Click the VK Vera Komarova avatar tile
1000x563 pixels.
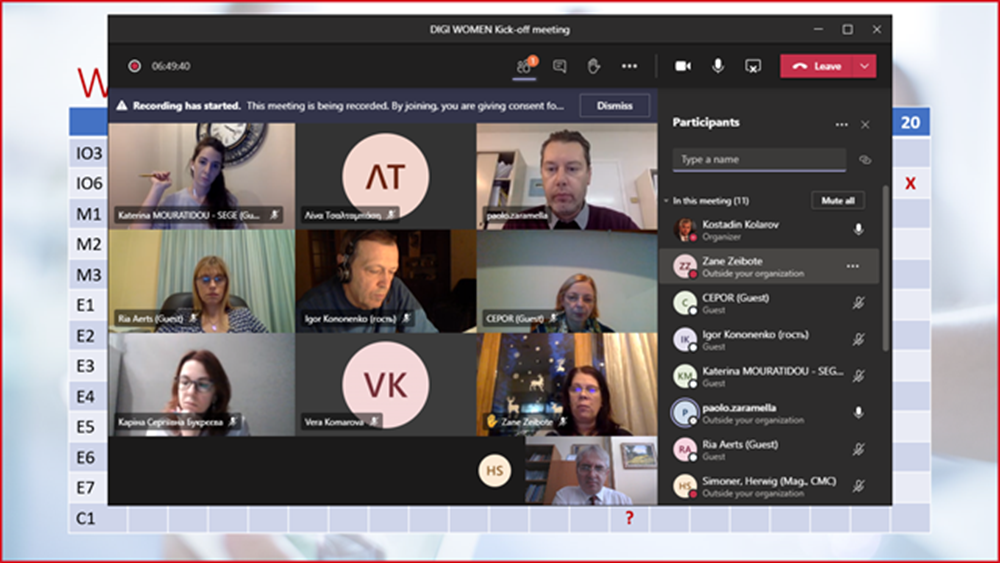386,384
